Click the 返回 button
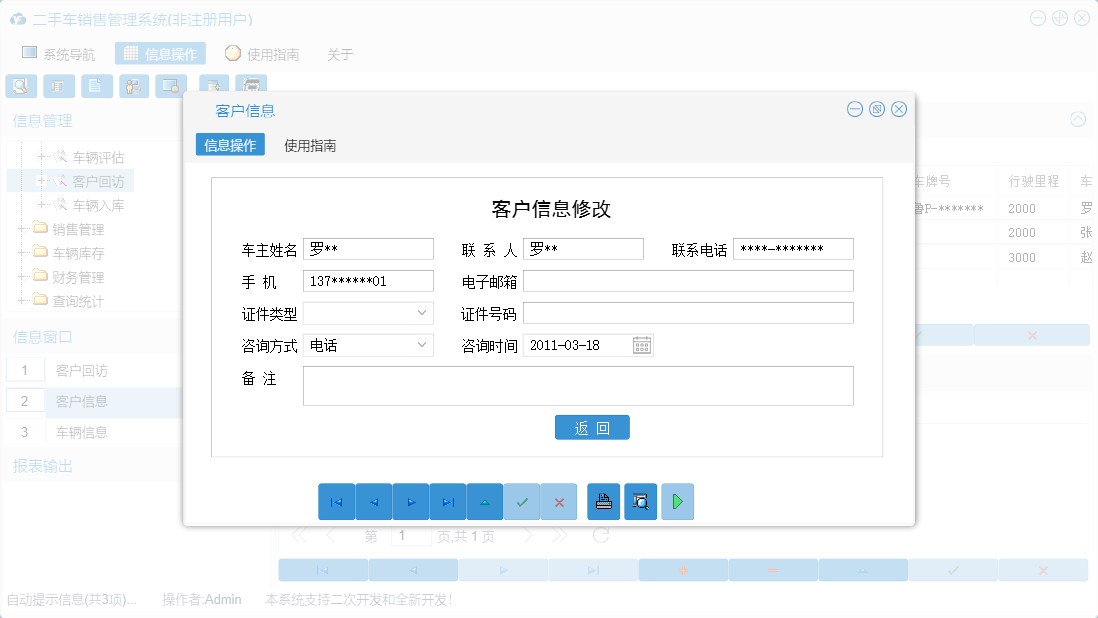 click(x=592, y=427)
